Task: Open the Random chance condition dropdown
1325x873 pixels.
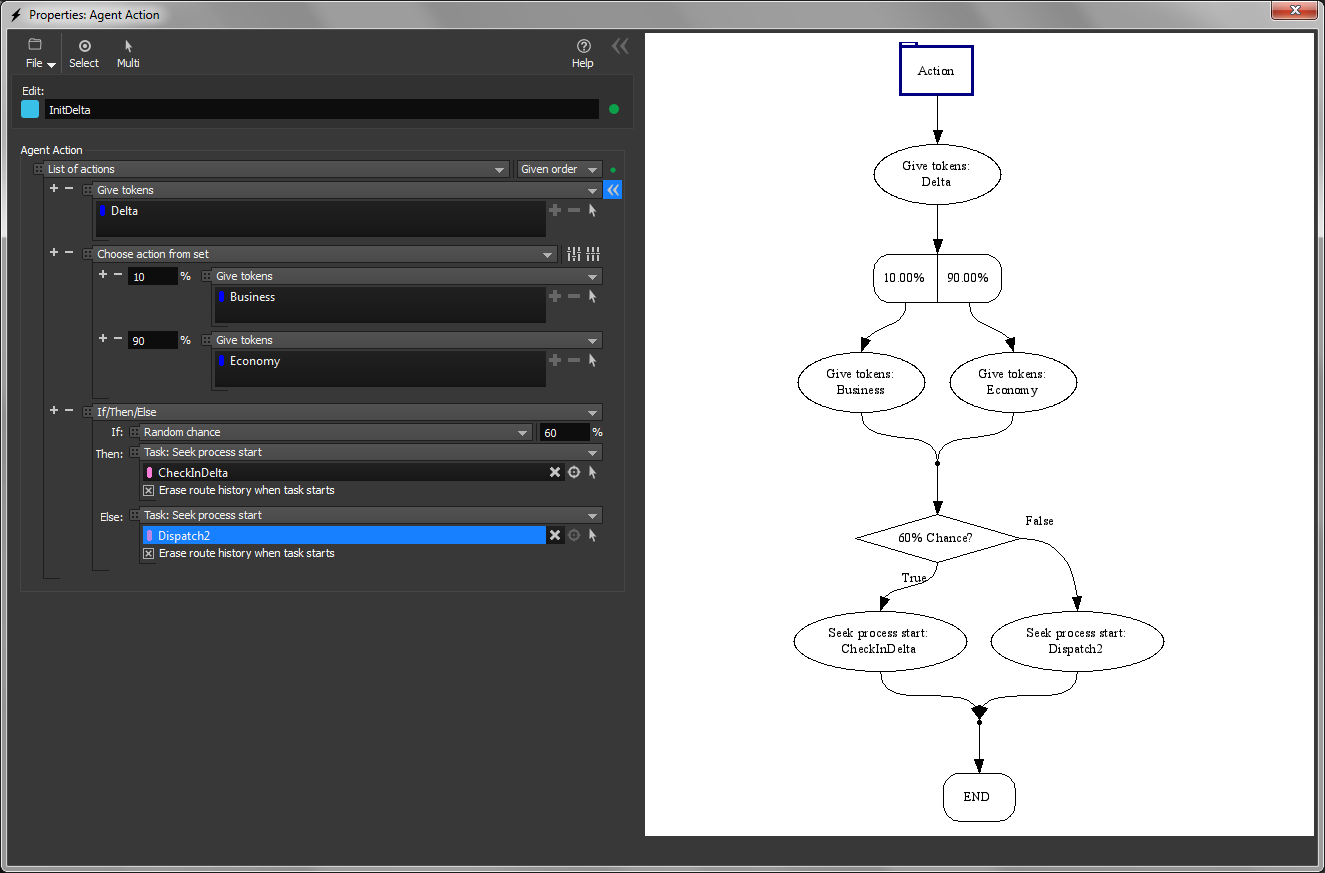Action: point(335,433)
